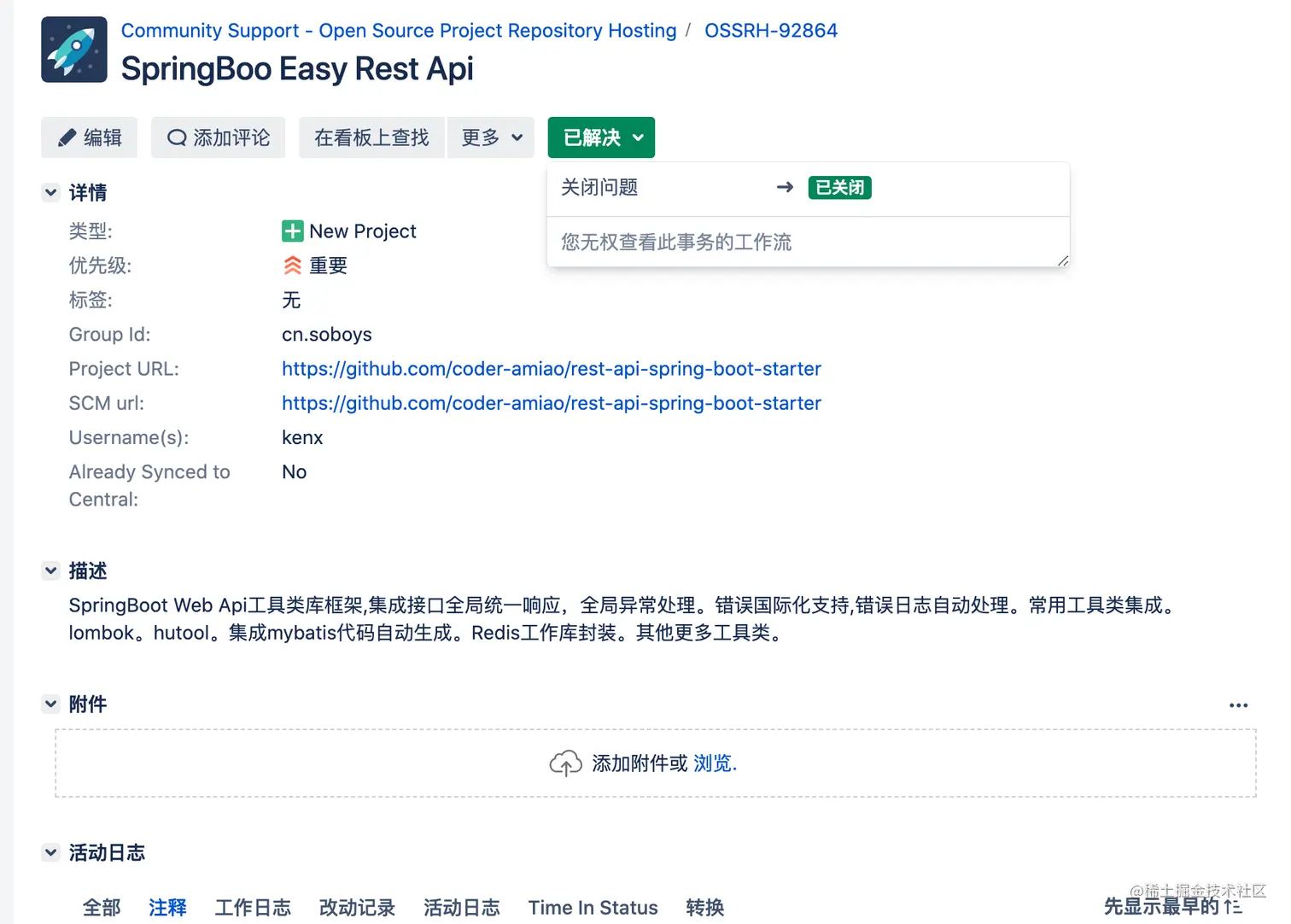1291x924 pixels.
Task: Switch to the 改动记录 tab
Action: [357, 907]
